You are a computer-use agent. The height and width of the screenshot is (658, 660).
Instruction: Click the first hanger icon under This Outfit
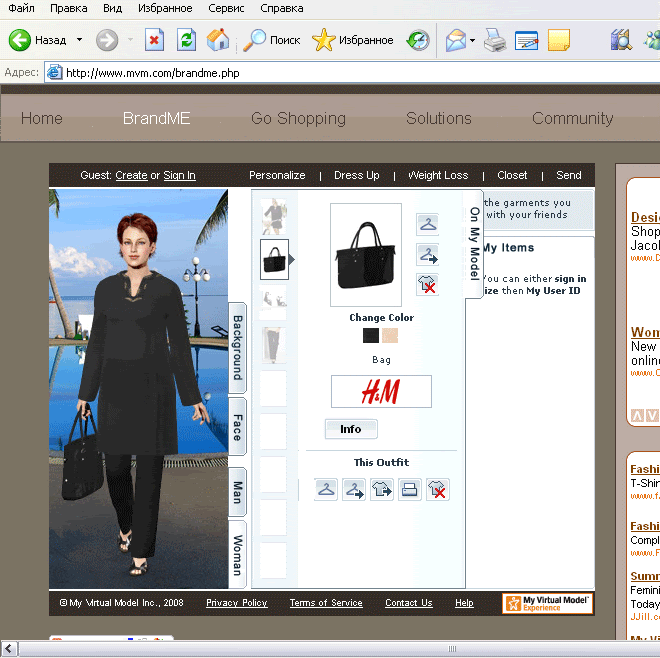(x=326, y=490)
